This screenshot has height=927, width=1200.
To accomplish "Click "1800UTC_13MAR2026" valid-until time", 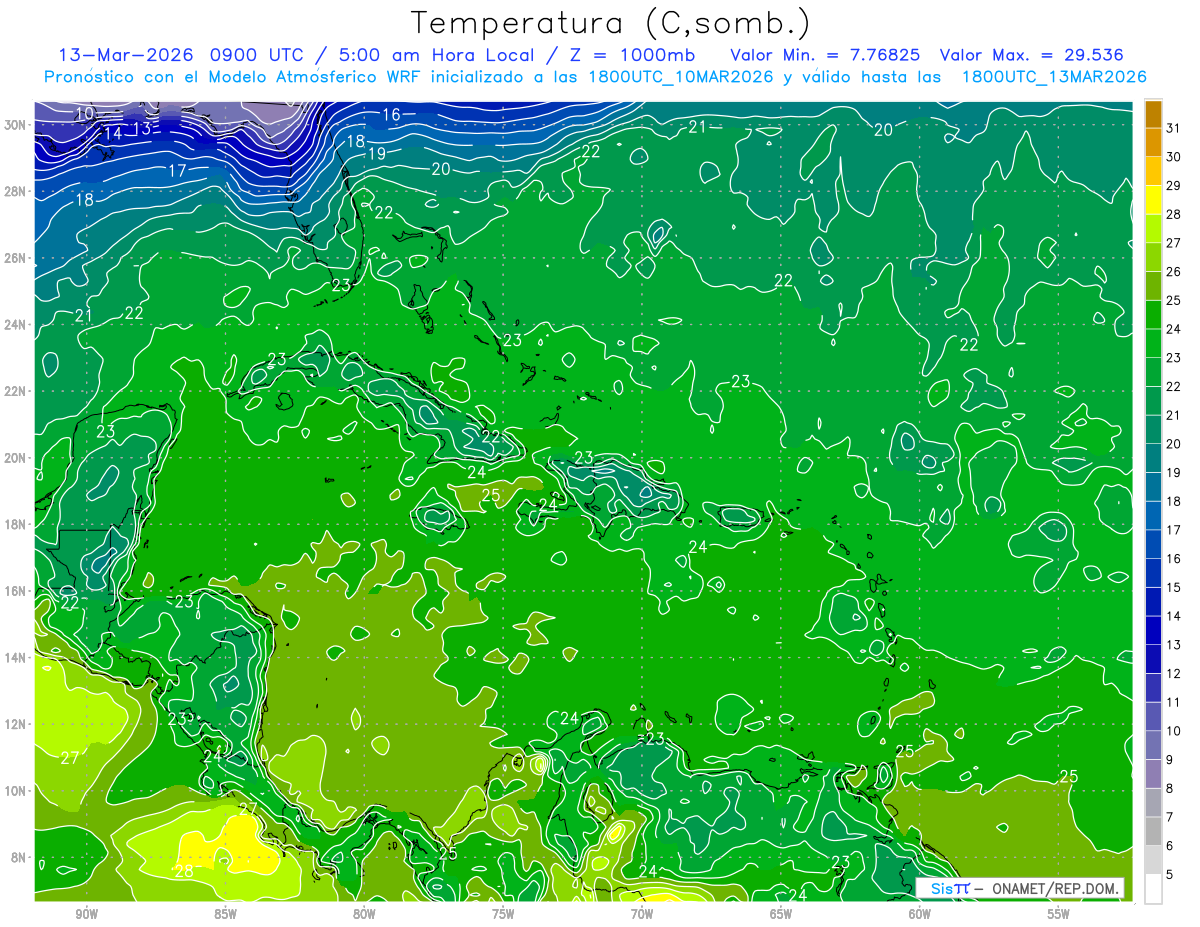I will (x=1053, y=77).
